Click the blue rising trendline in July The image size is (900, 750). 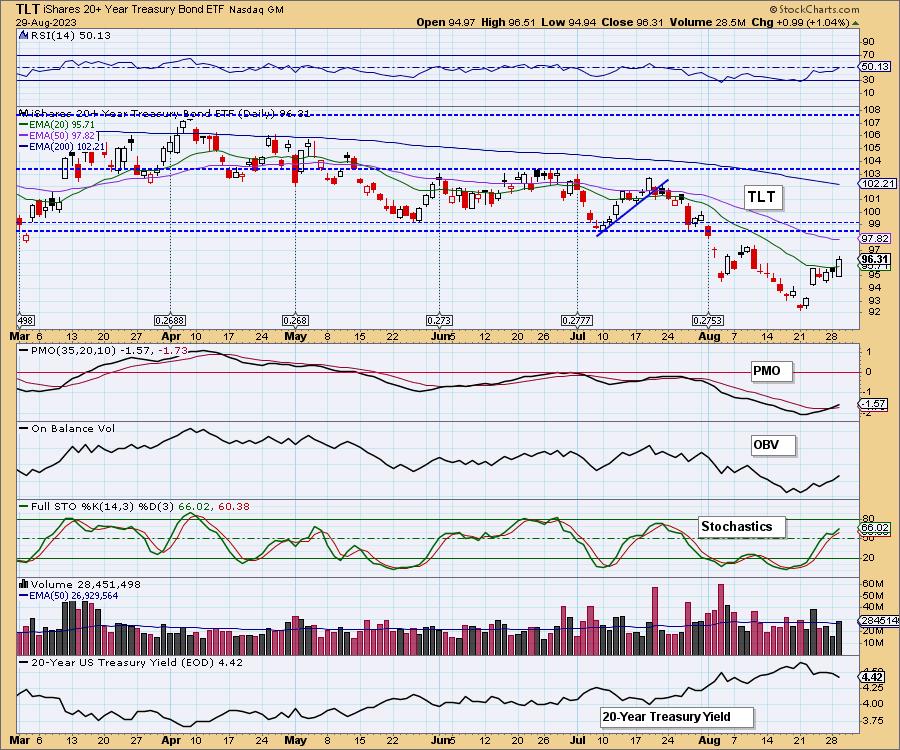(x=632, y=208)
